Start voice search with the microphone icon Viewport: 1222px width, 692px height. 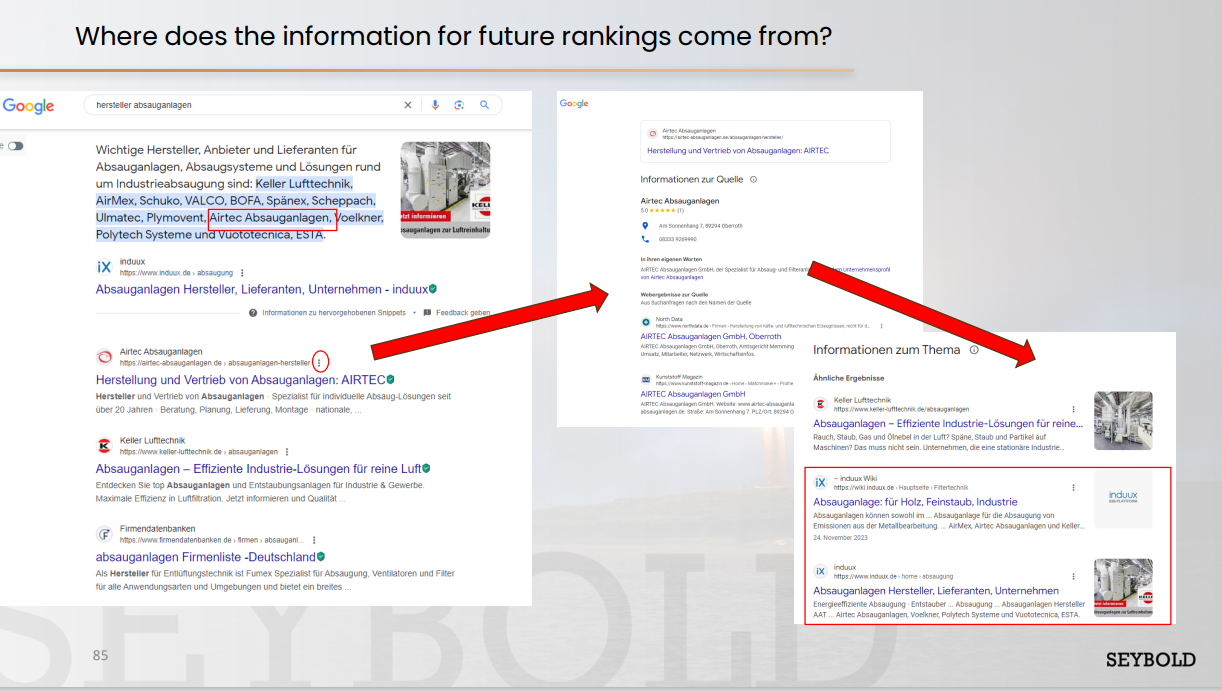(x=435, y=105)
